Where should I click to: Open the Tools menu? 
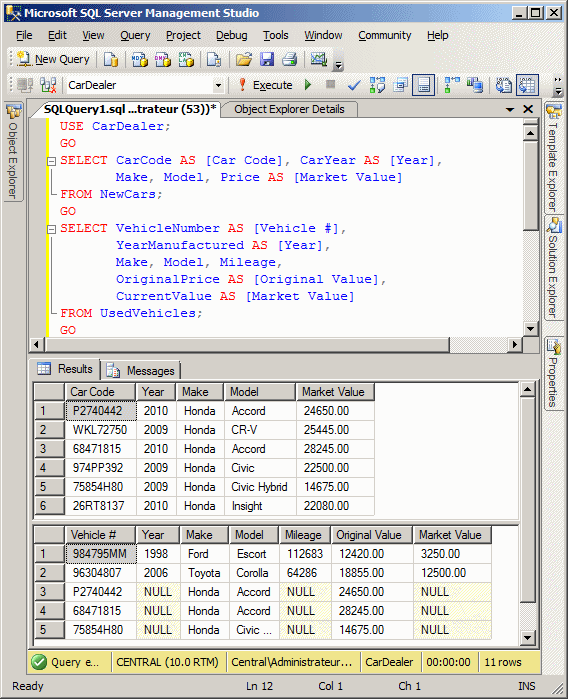coord(276,35)
